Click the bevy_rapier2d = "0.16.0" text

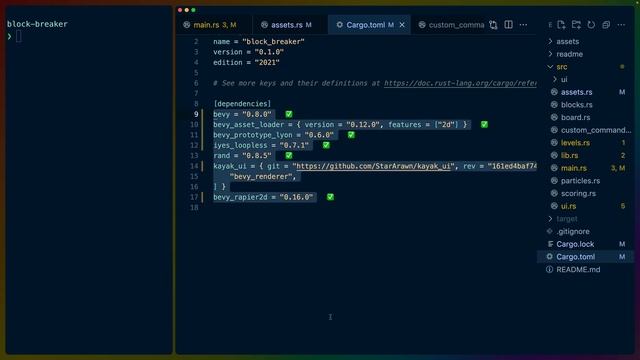pos(263,197)
